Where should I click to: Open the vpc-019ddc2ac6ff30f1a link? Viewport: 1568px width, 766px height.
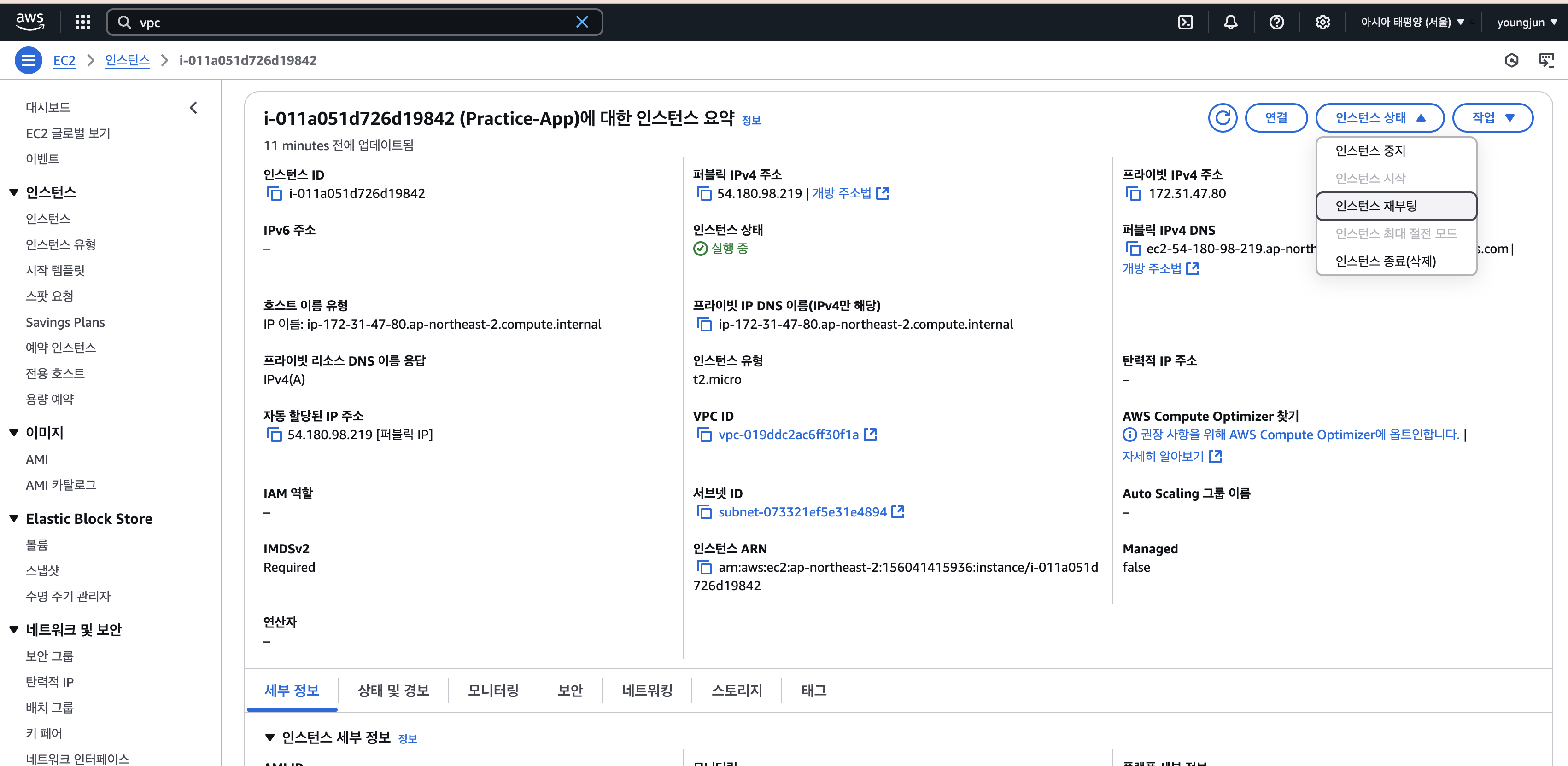click(x=788, y=435)
